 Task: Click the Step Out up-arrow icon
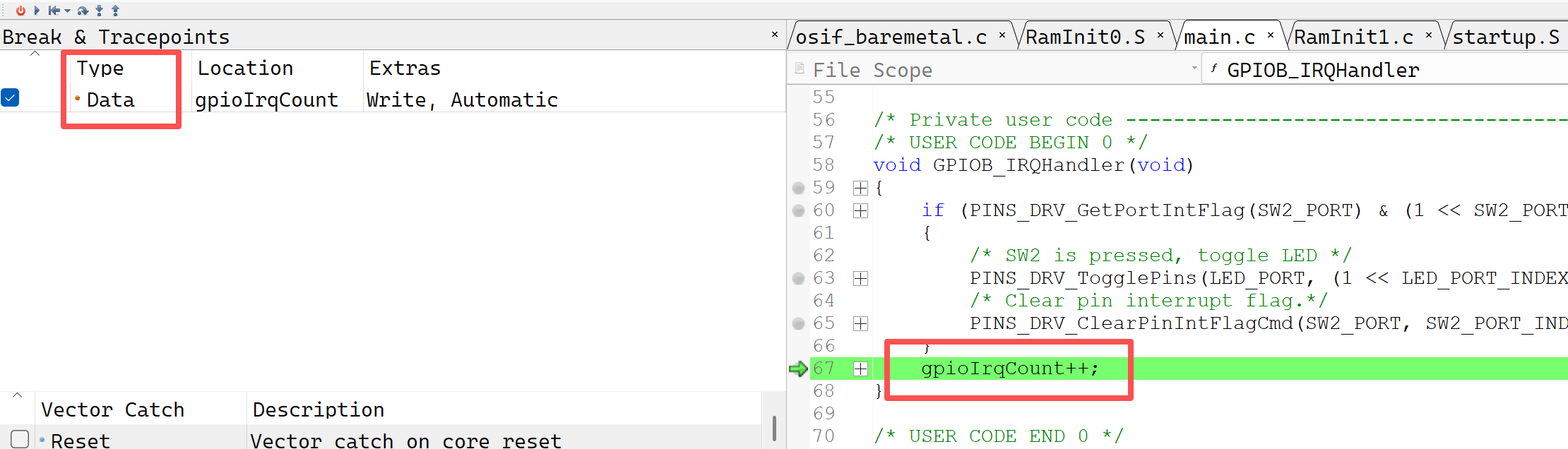[x=116, y=11]
